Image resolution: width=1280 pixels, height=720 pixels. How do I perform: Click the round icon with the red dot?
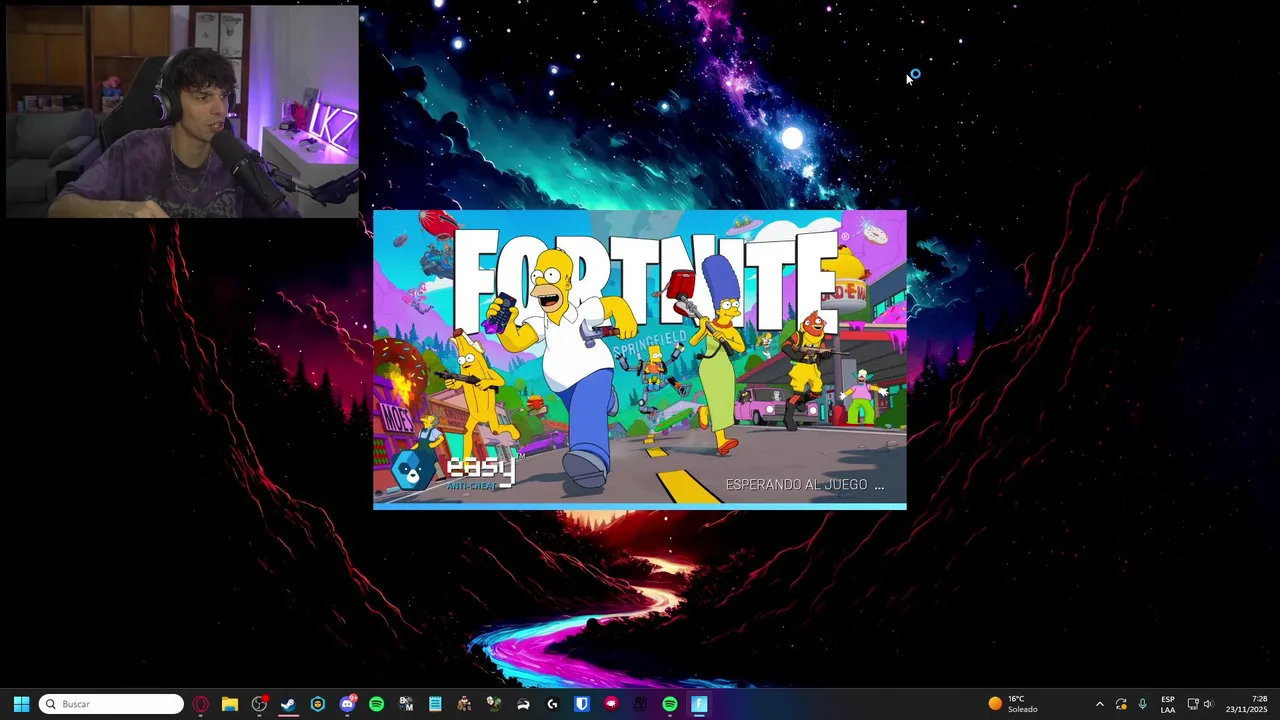coord(259,704)
